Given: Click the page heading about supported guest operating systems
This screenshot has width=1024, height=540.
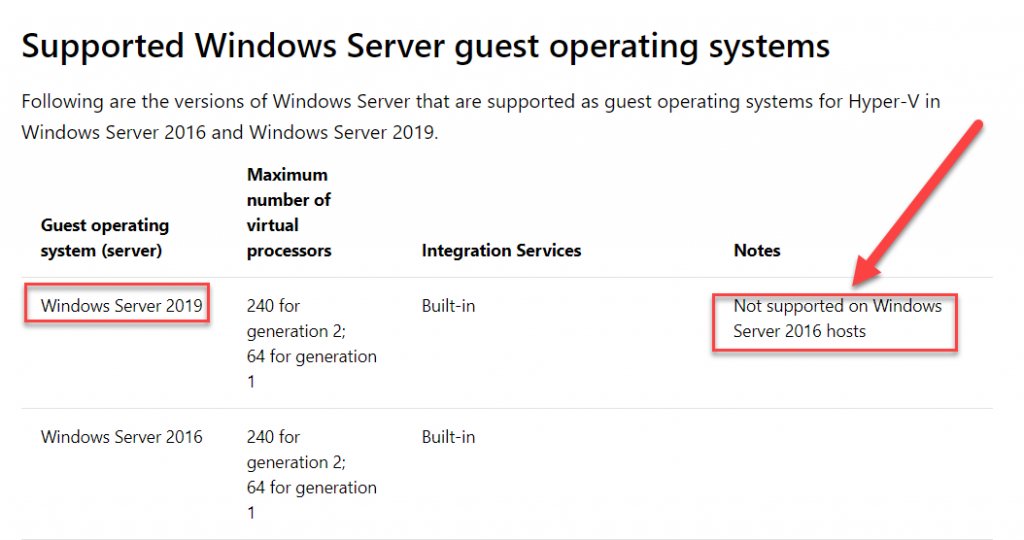Looking at the screenshot, I should pos(425,47).
